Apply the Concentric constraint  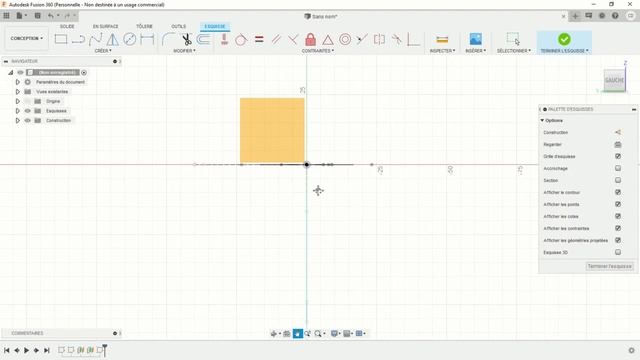coord(345,39)
